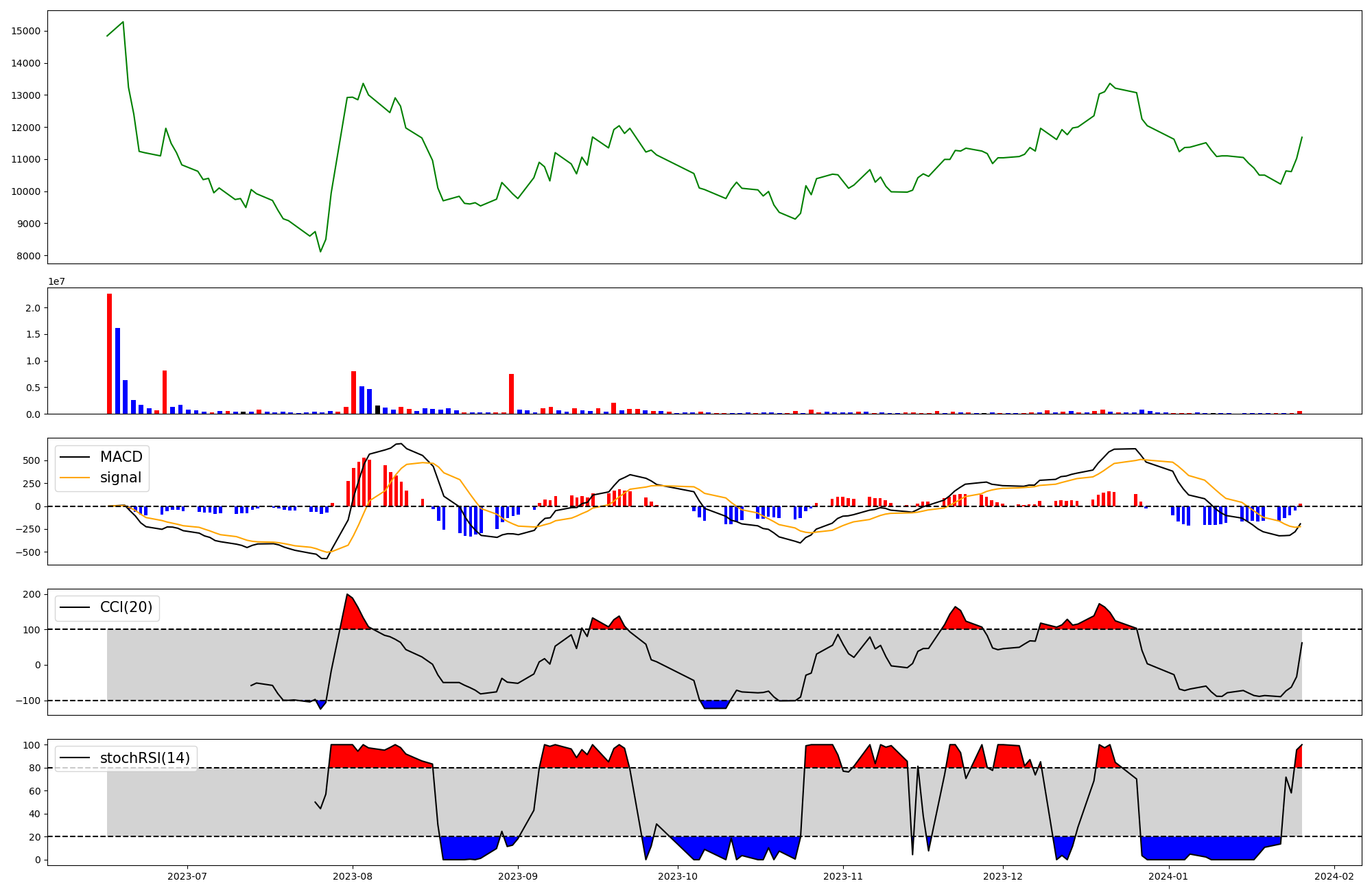Click the 2024-02 date axis label

click(x=1334, y=876)
